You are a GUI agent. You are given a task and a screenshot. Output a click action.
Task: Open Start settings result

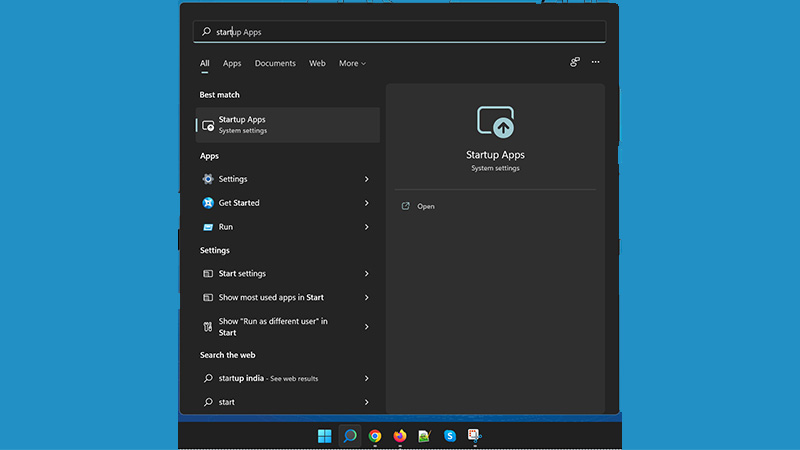(288, 274)
